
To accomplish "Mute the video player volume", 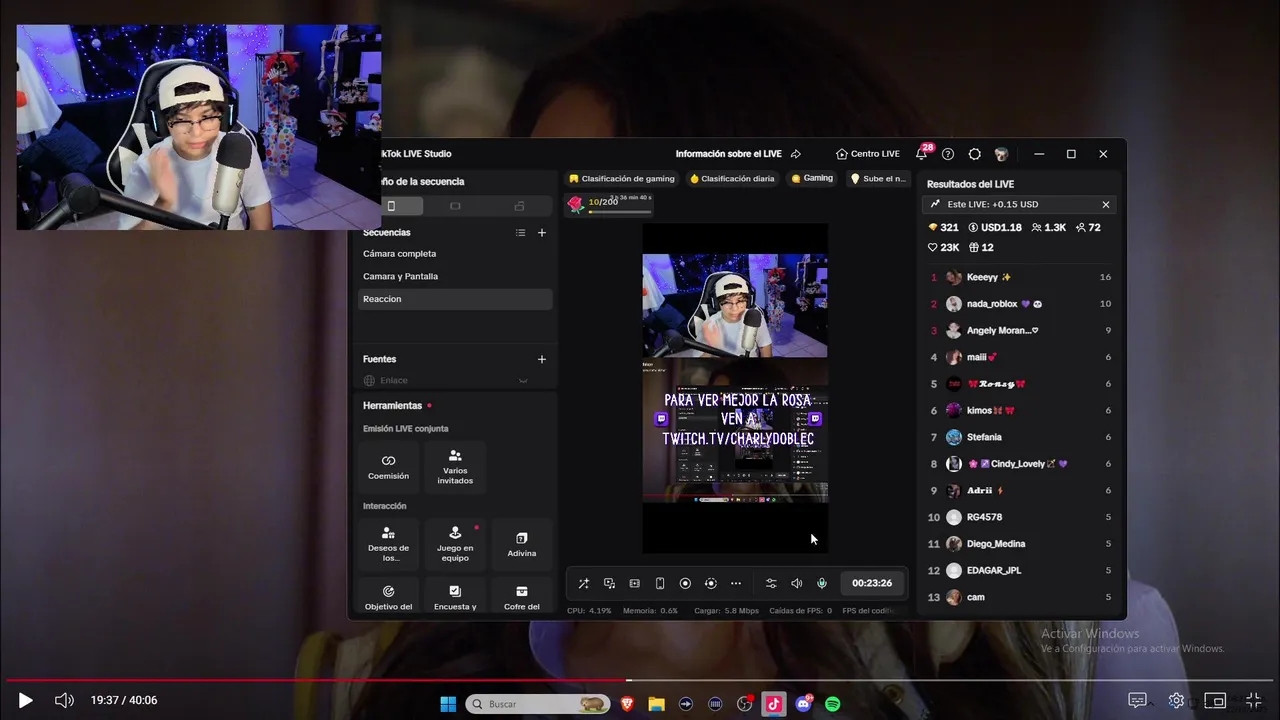I will click(64, 701).
